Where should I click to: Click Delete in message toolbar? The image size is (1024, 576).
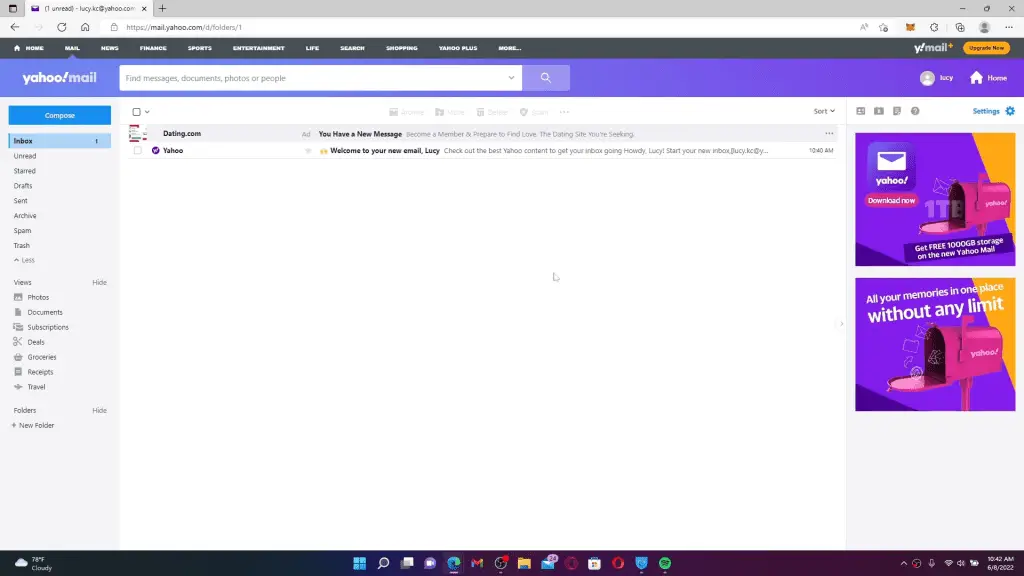point(492,112)
